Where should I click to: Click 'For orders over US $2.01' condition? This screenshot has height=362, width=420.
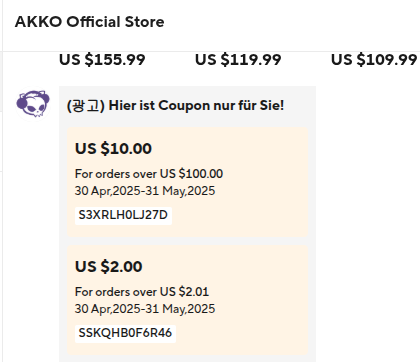(142, 292)
